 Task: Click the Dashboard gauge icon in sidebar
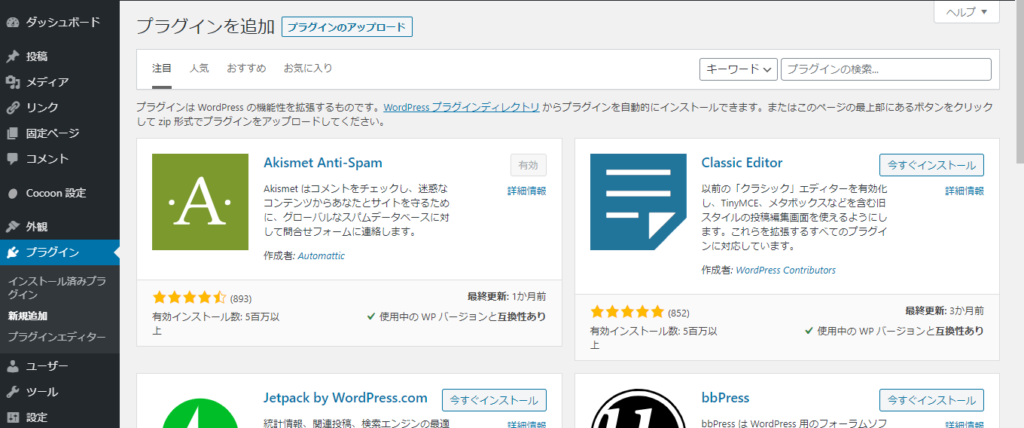pyautogui.click(x=12, y=22)
